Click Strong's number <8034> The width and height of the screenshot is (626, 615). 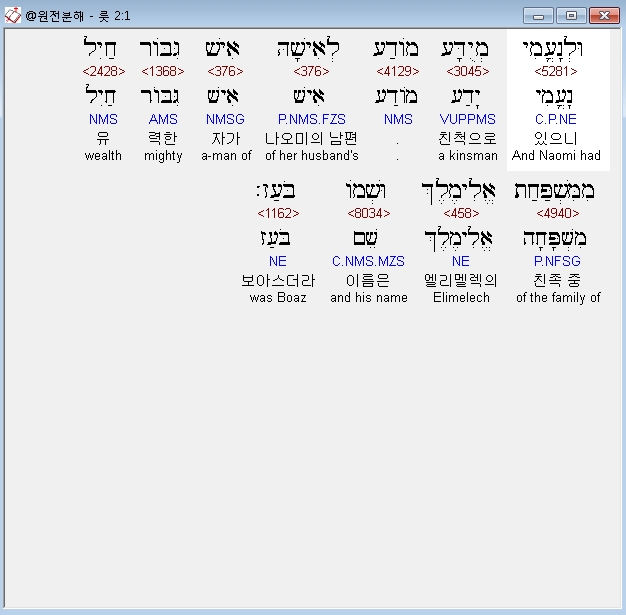[x=368, y=213]
